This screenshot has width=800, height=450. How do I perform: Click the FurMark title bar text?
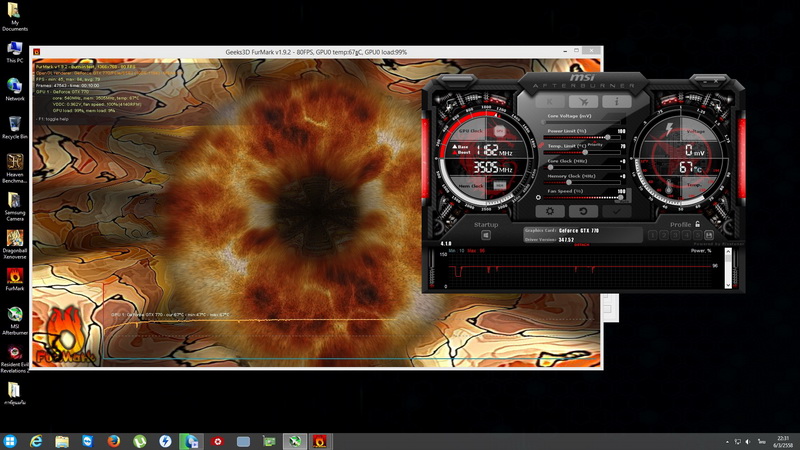click(316, 52)
